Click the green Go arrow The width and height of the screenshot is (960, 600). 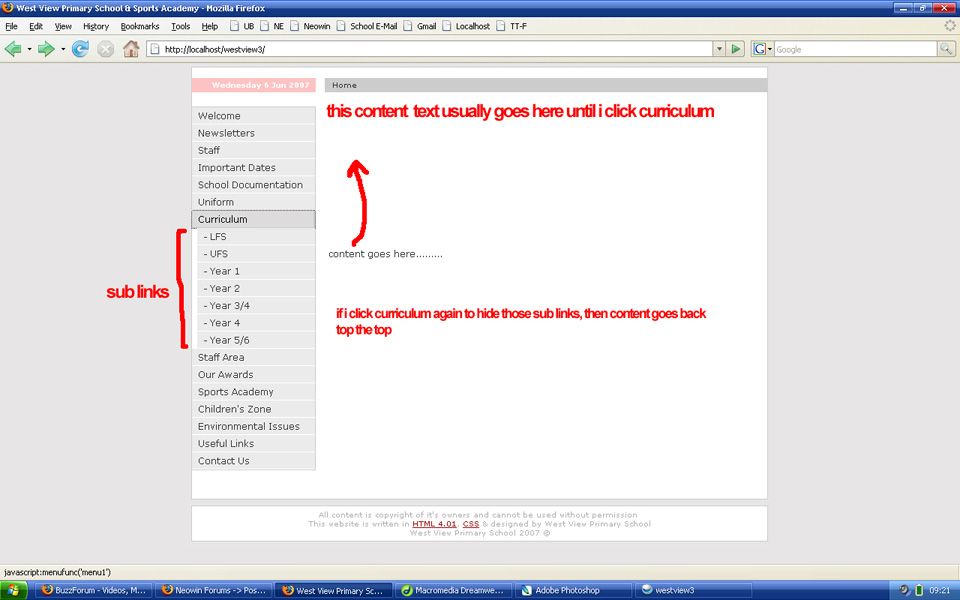tap(736, 48)
